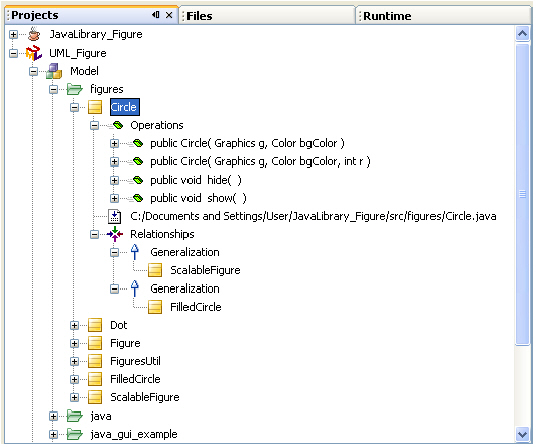Switch to the Files tab
Image resolution: width=537 pixels, height=447 pixels.
tap(267, 16)
